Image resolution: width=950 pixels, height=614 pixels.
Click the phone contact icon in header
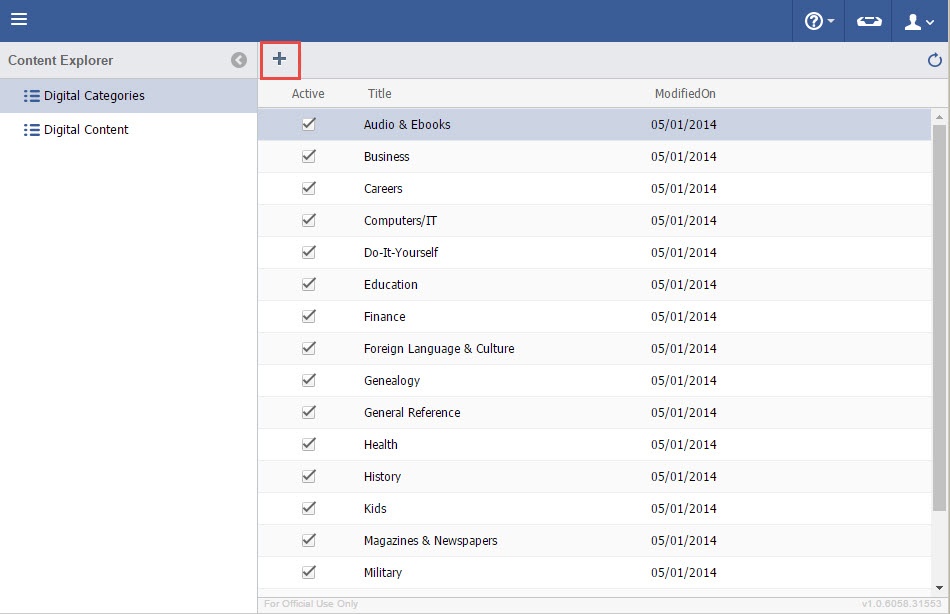pyautogui.click(x=869, y=21)
